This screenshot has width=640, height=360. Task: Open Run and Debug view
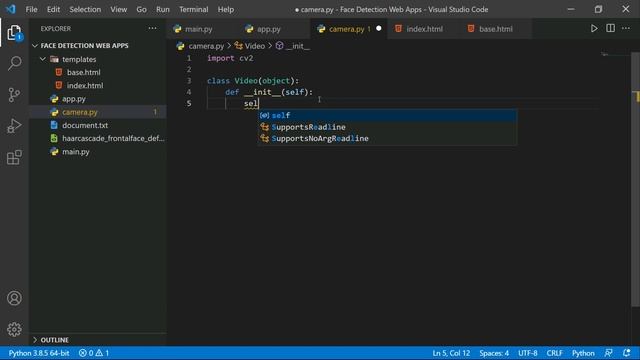(14, 126)
